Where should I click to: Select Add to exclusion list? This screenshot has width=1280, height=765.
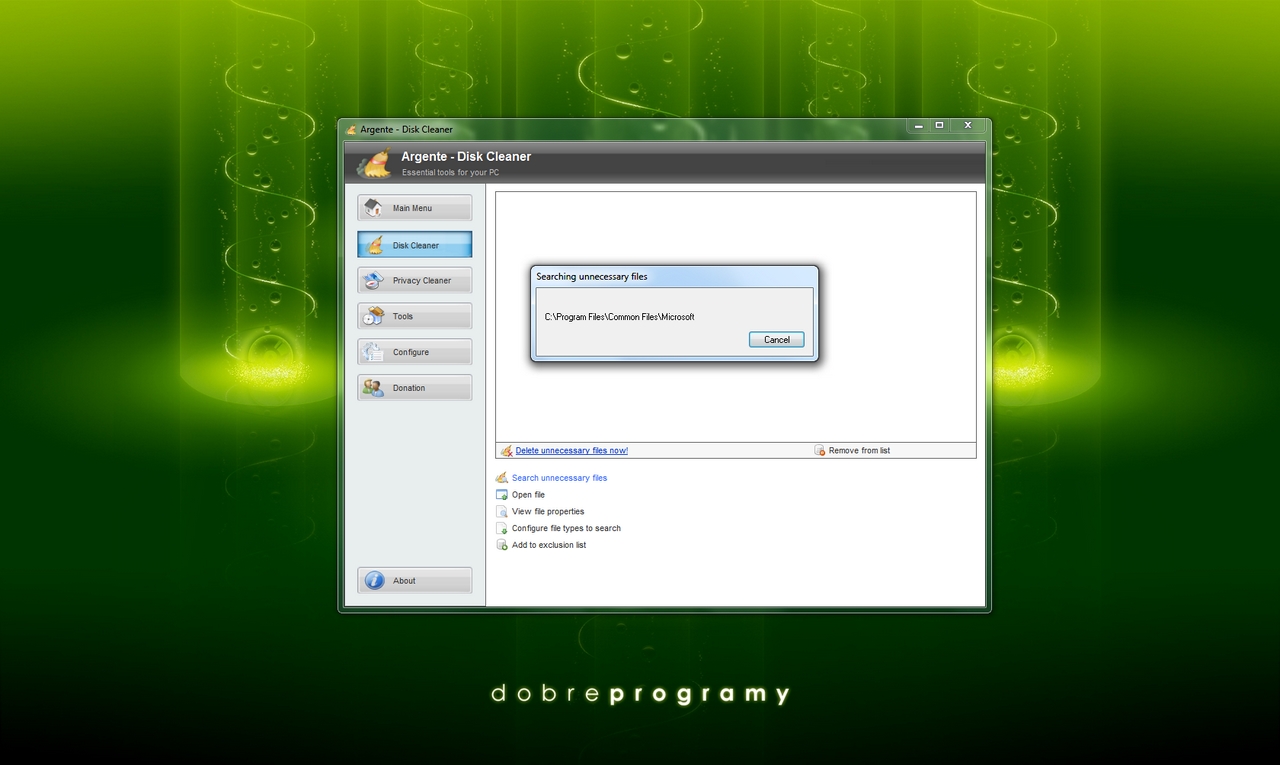548,545
